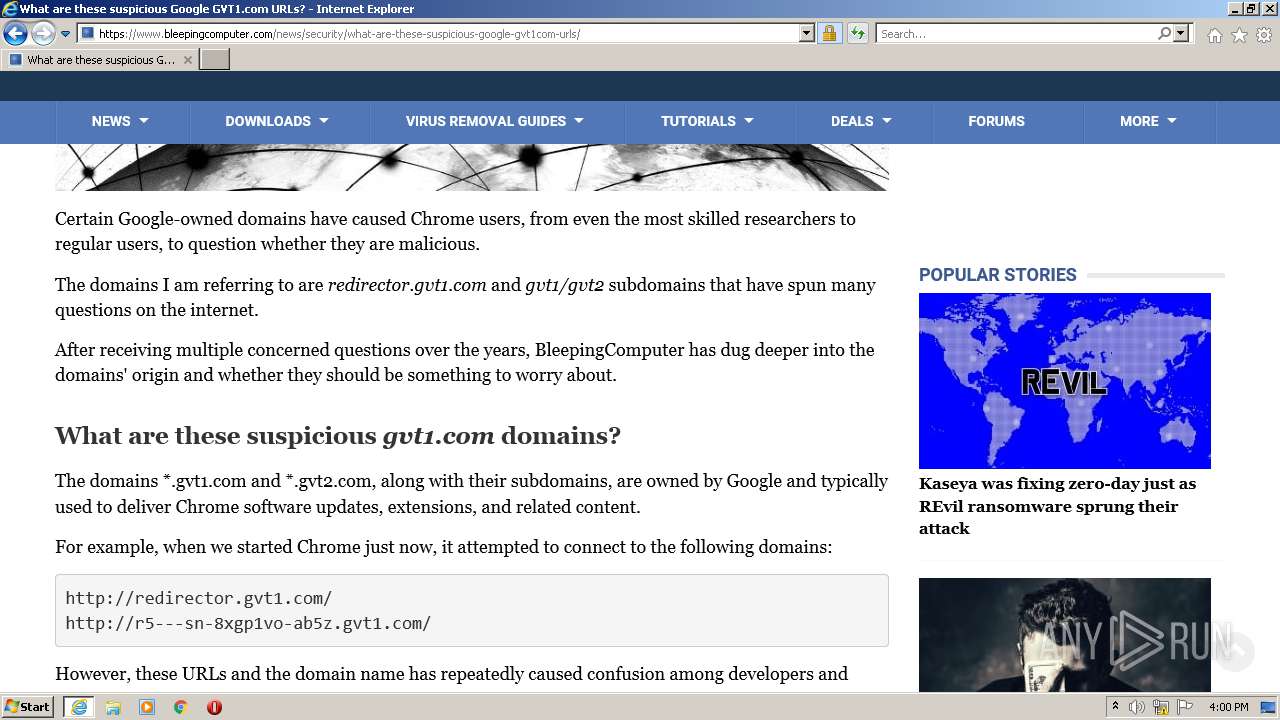Viewport: 1280px width, 720px height.
Task: Click the 'Certain Google-owned domains' opening paragraph
Action: (x=455, y=231)
